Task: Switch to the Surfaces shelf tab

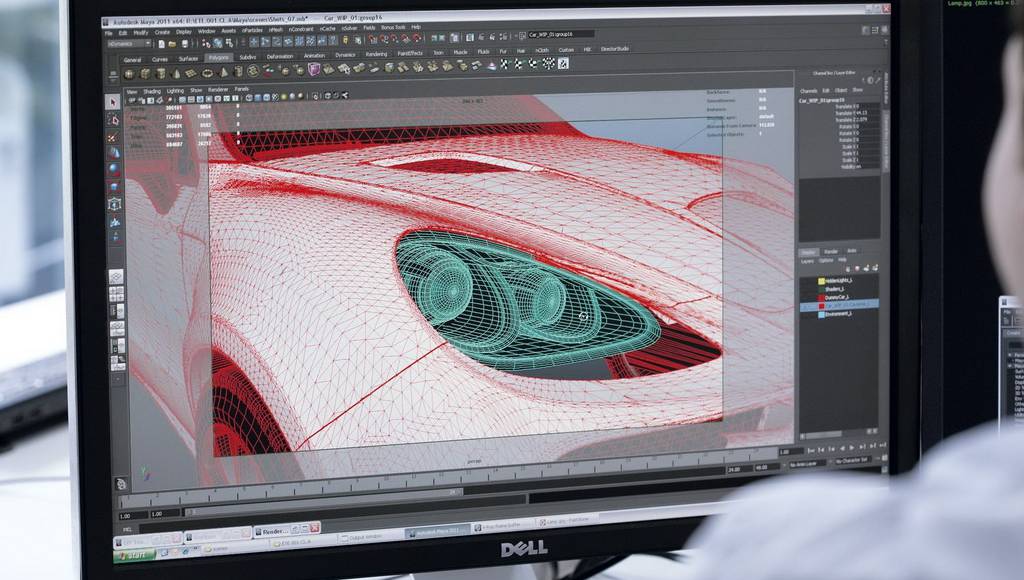Action: pos(188,59)
